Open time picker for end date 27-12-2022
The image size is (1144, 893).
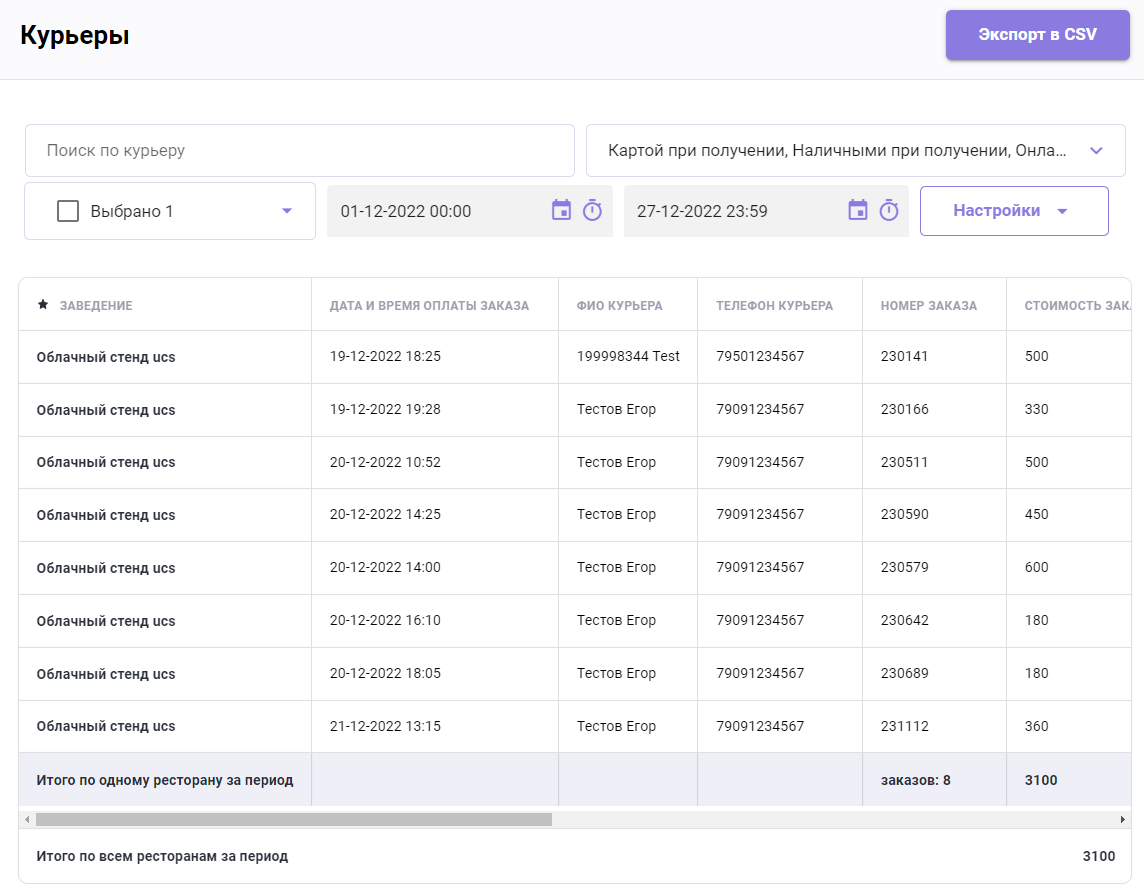tap(889, 210)
